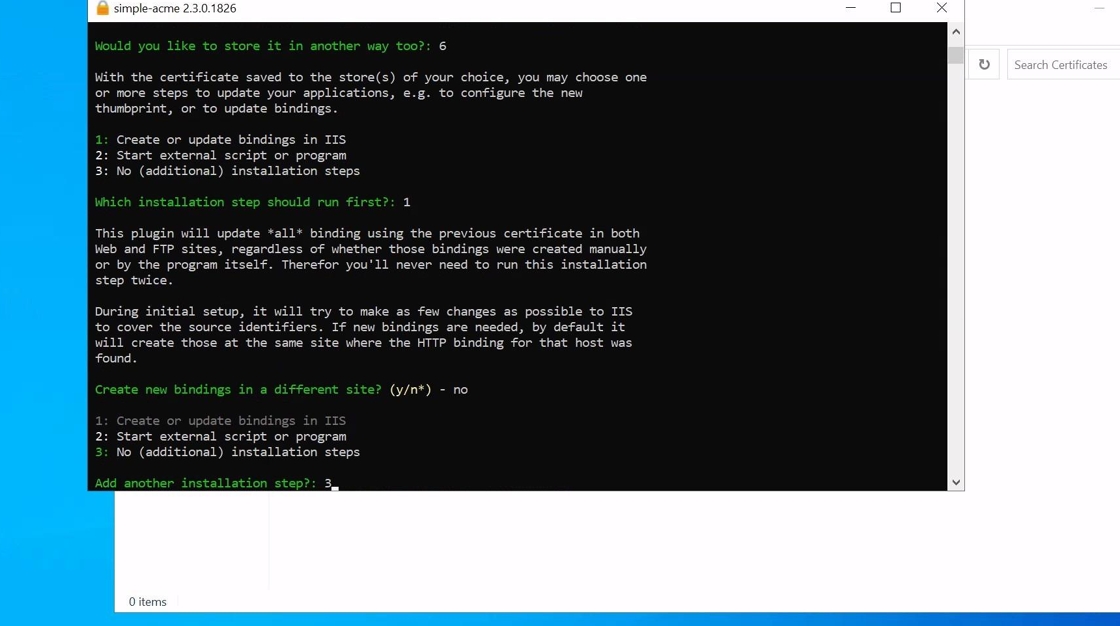
Task: Maximize the simple-acme console window
Action: [x=895, y=8]
